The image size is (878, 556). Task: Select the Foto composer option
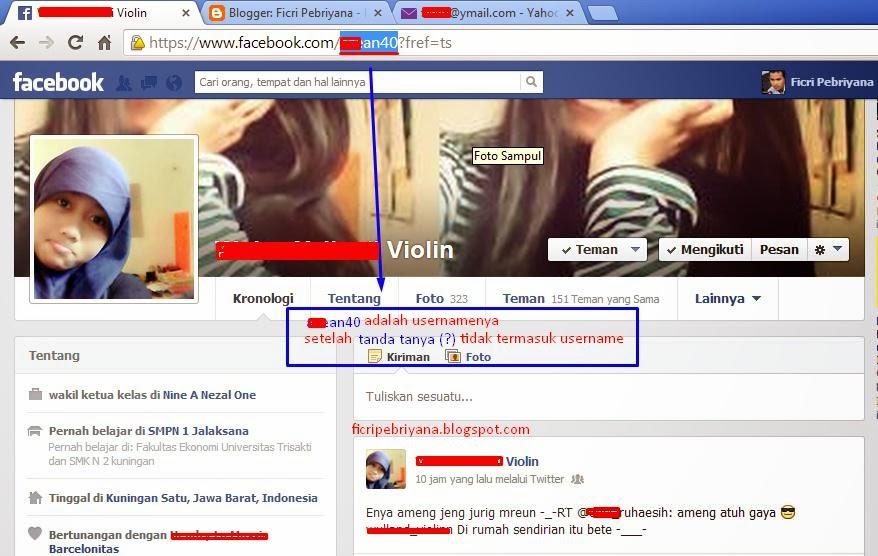coord(468,357)
